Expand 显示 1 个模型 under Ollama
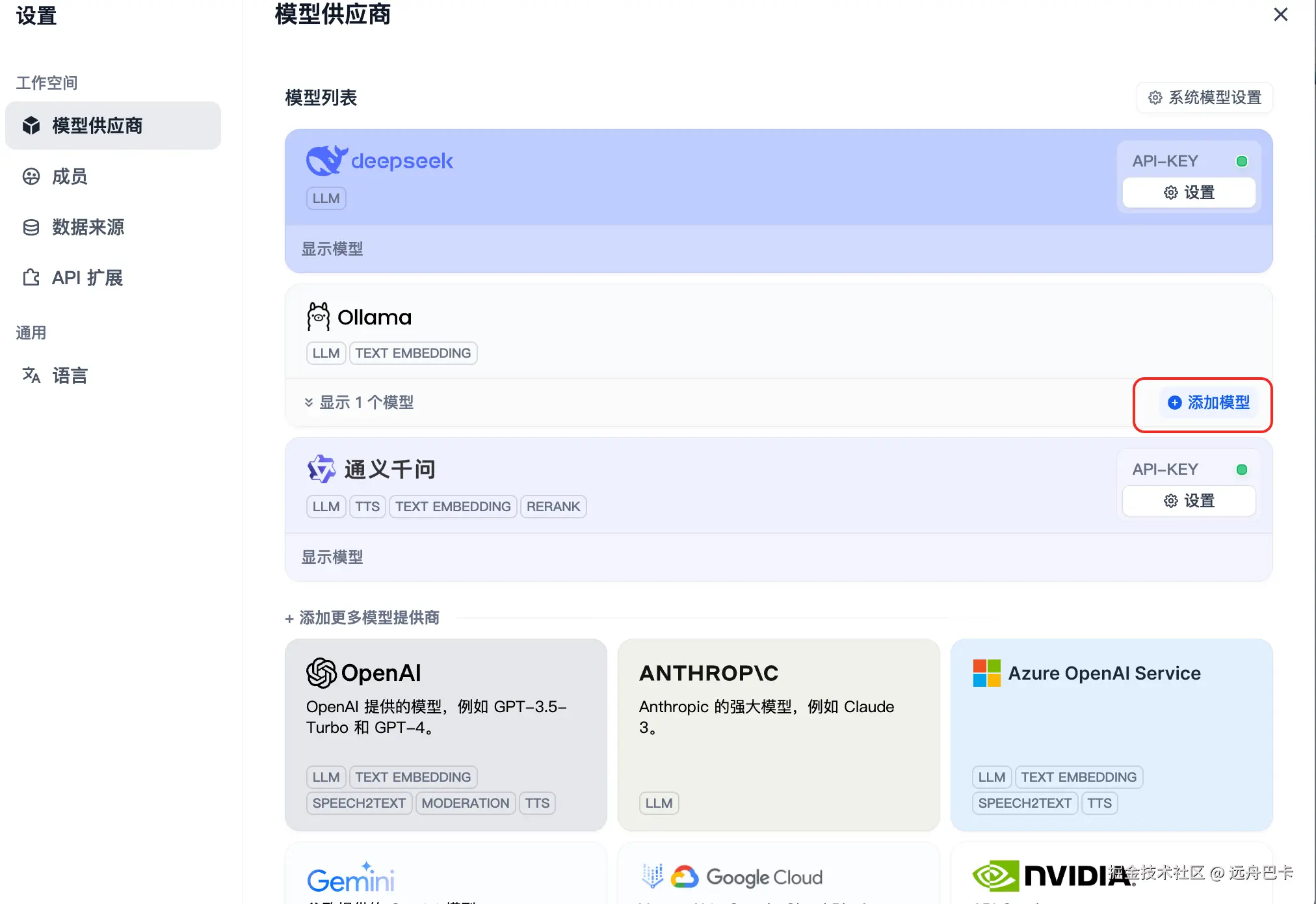Screen dimensions: 1316x904 pyautogui.click(x=360, y=403)
